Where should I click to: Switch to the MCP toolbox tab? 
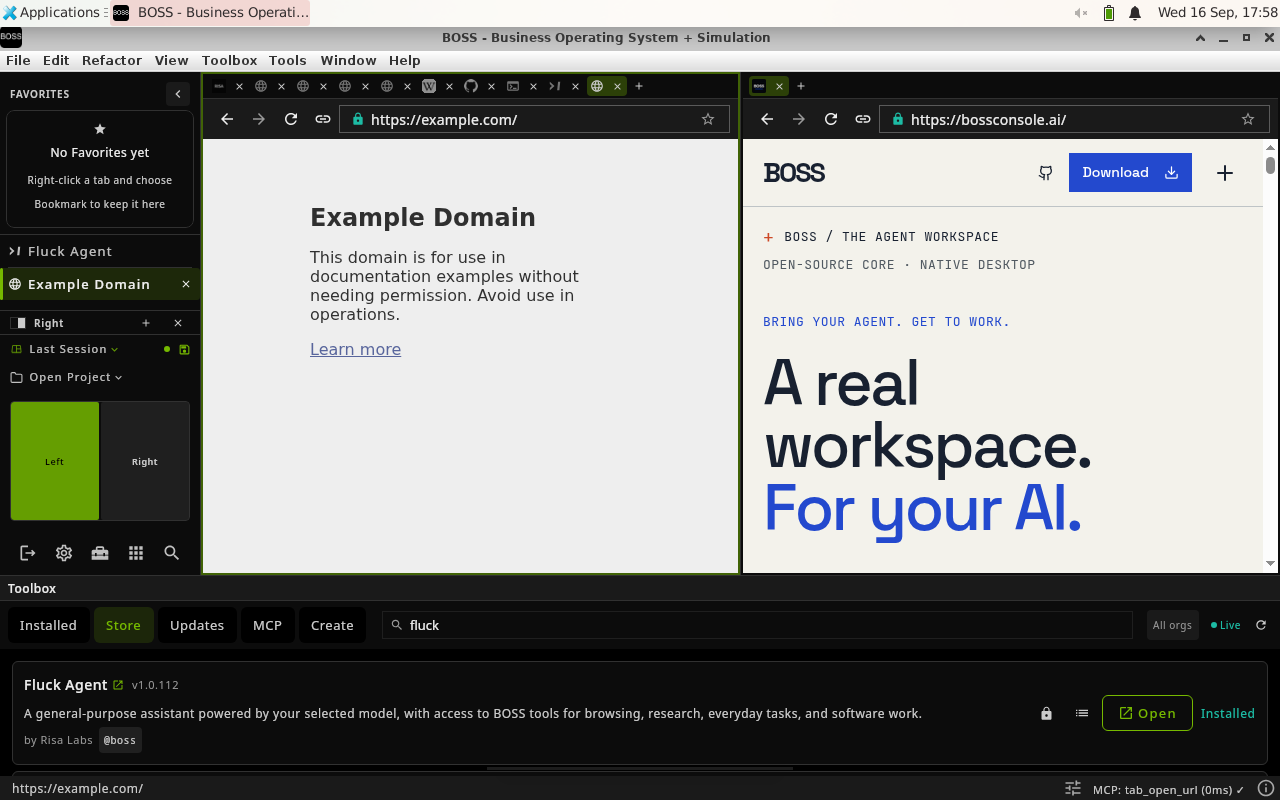click(267, 625)
